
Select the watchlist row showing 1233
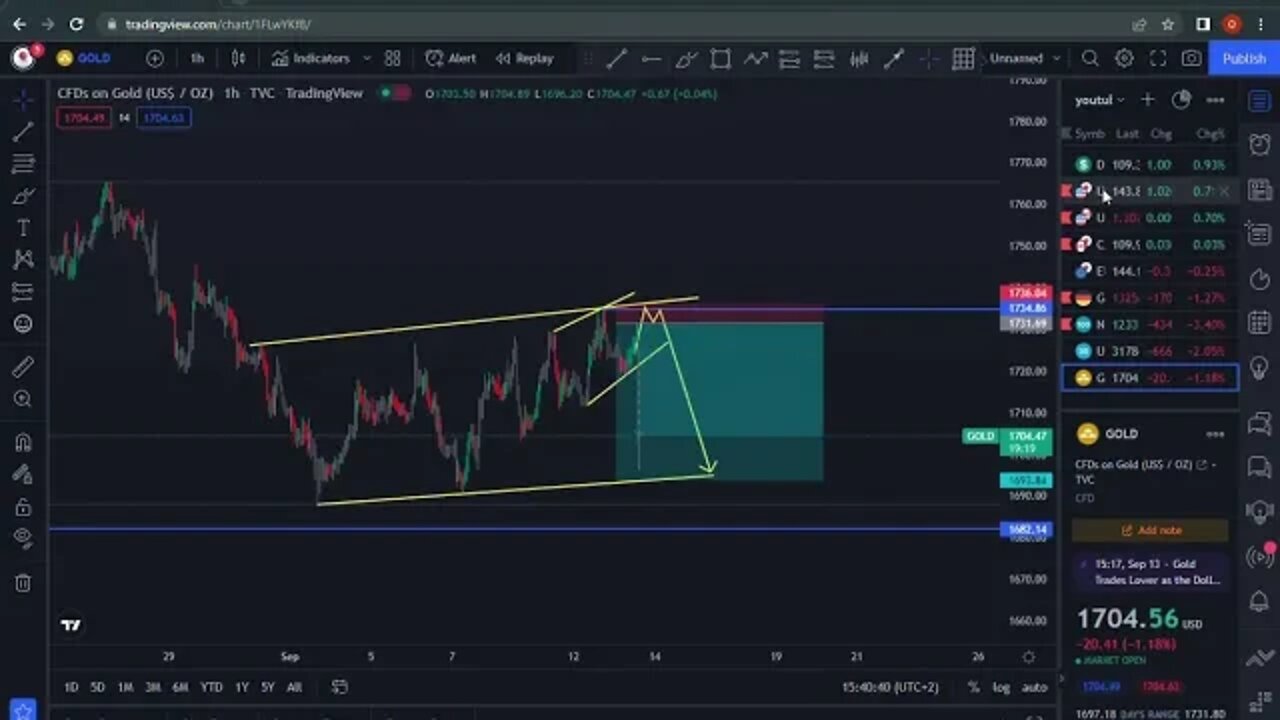tap(1150, 324)
